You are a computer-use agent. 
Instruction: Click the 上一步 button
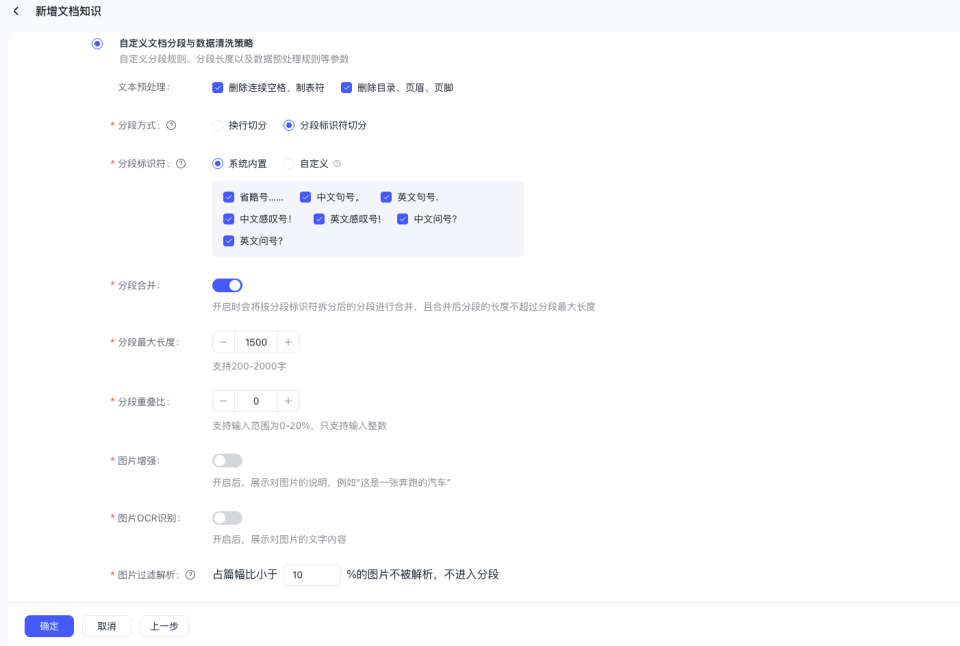(x=164, y=626)
